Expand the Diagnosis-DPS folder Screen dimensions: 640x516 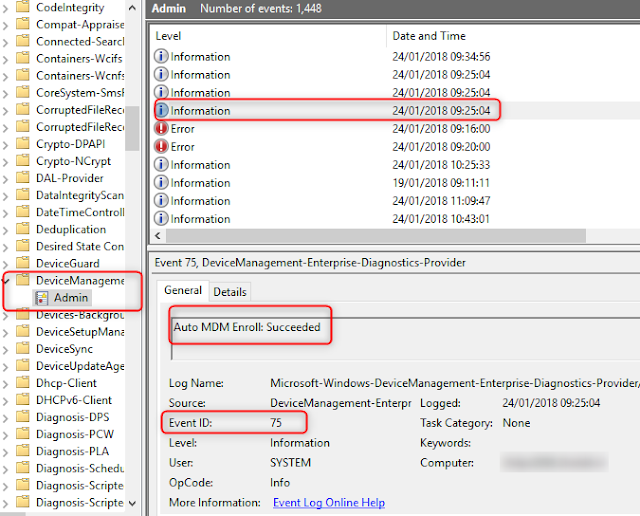coord(5,418)
